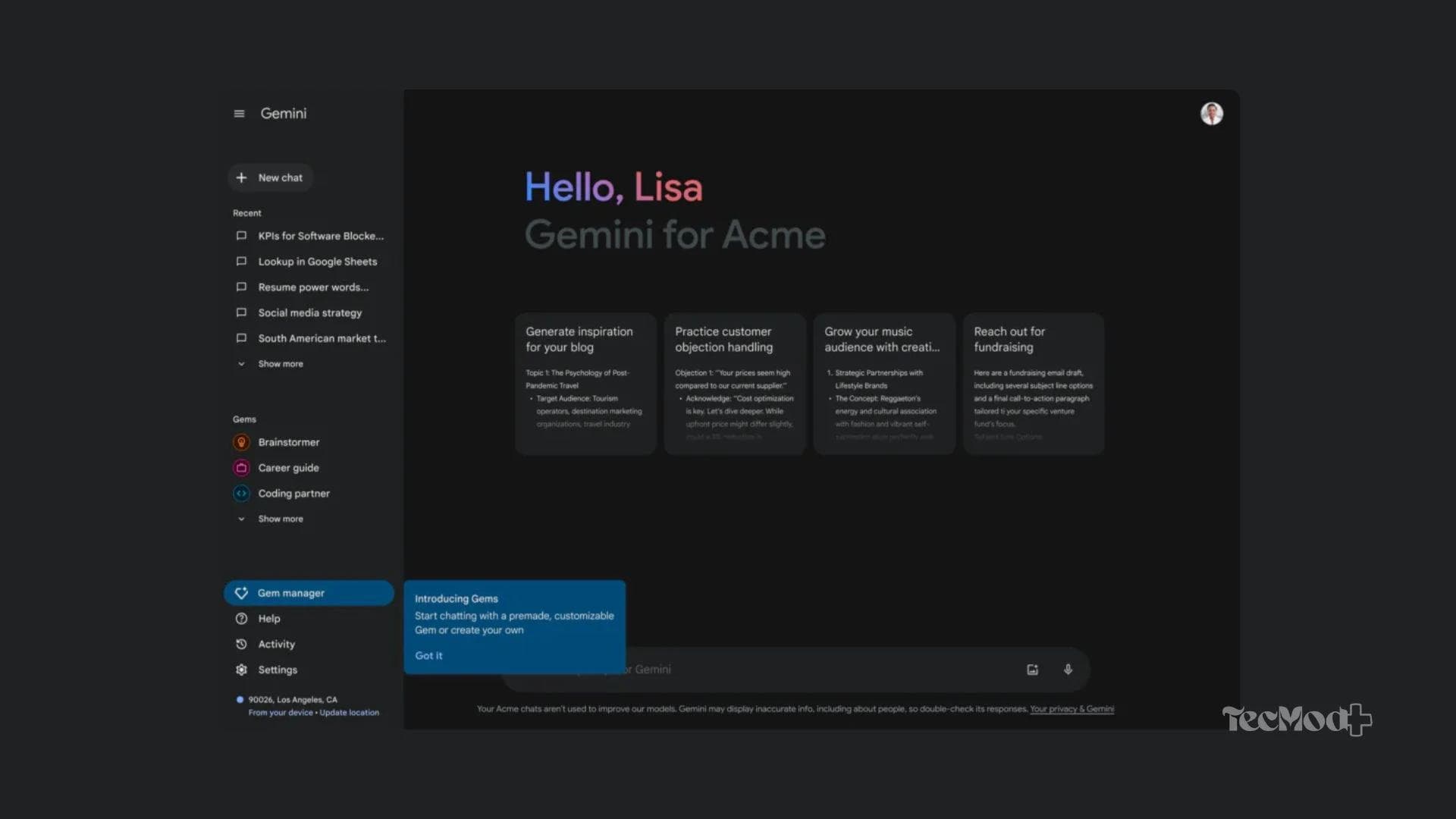
Task: Select the Reach out for fundraising card
Action: 1033,383
